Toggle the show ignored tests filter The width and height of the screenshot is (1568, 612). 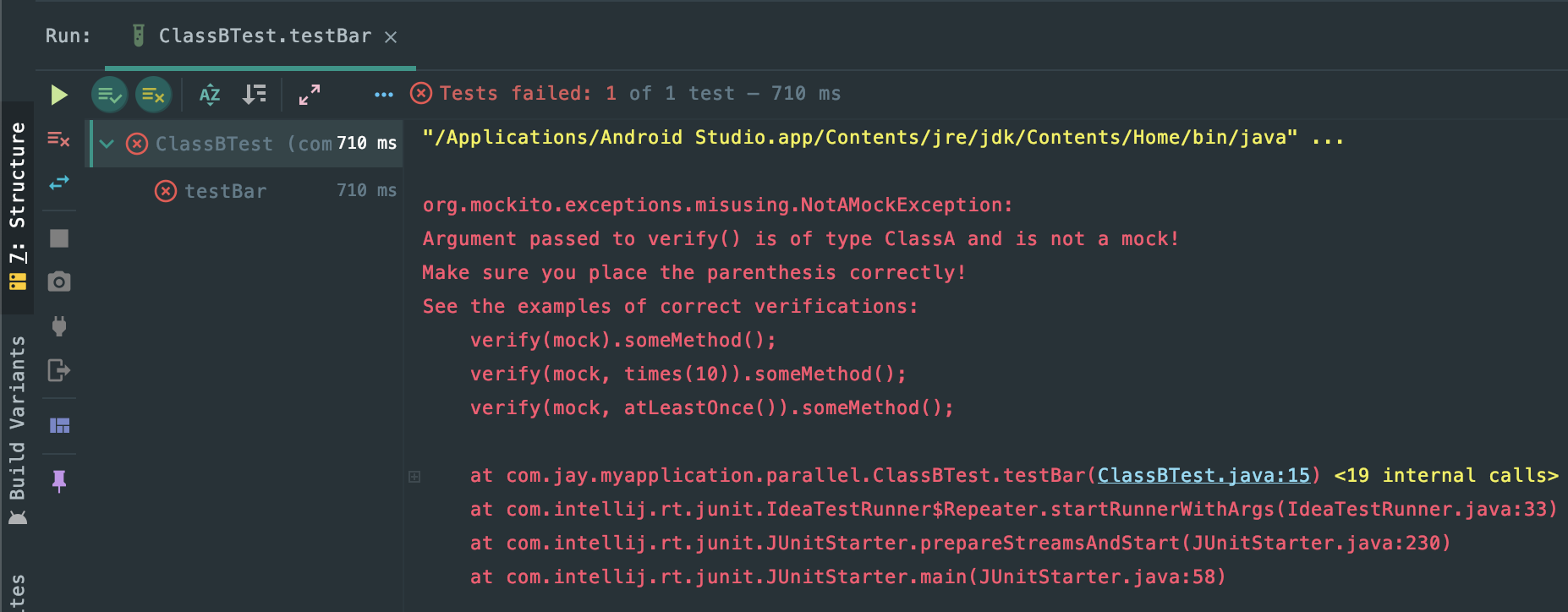(x=153, y=95)
